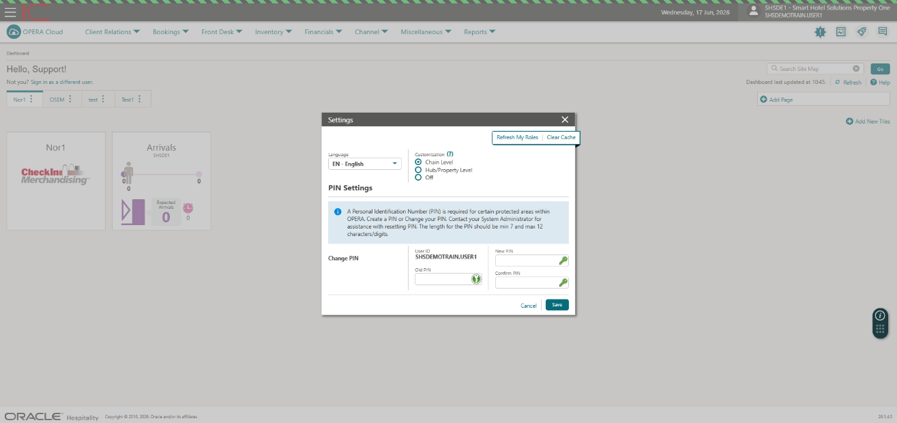Close the Settings dialog with X
This screenshot has width=897, height=423.
click(565, 120)
